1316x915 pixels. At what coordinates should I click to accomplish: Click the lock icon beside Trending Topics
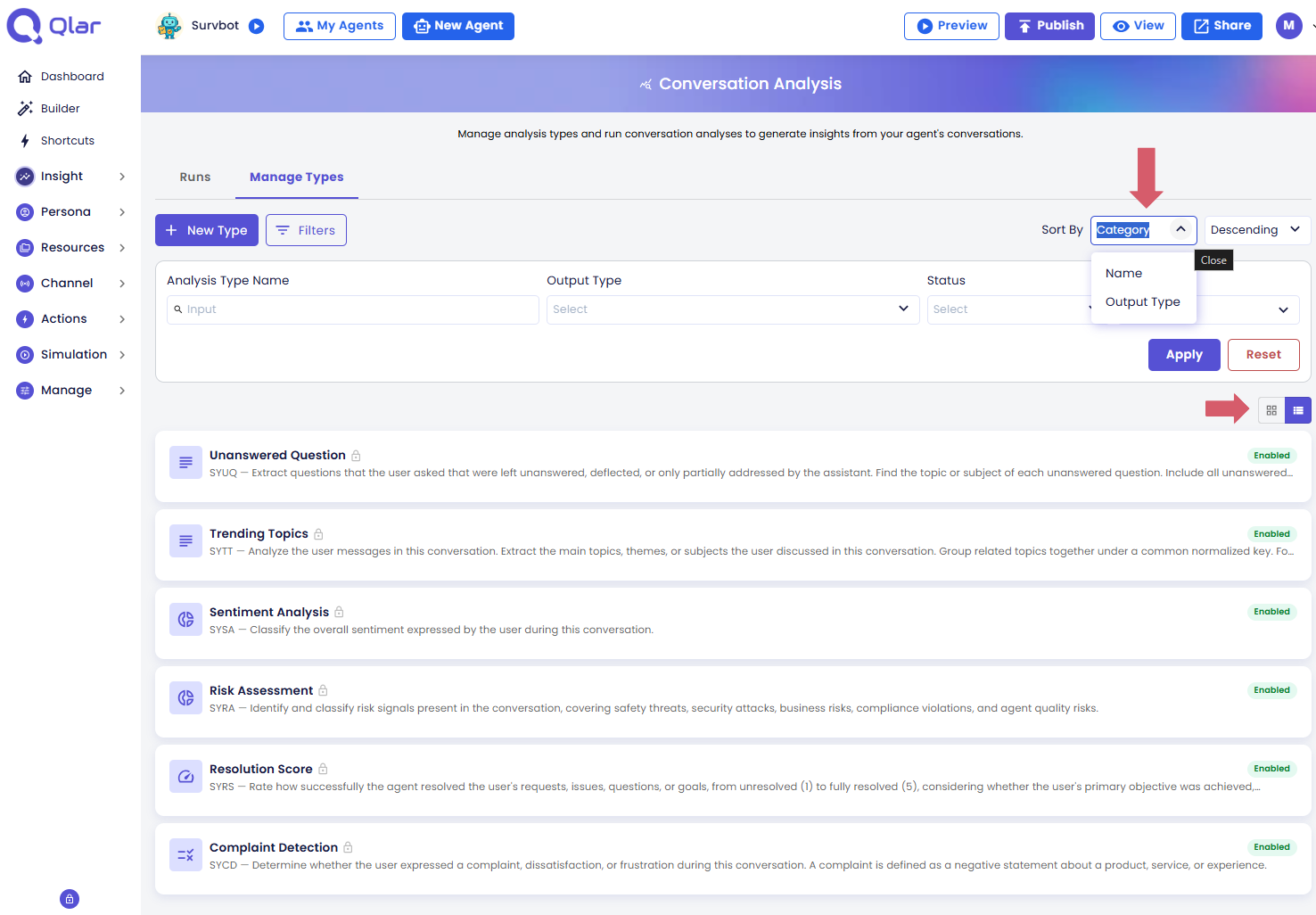coord(318,534)
